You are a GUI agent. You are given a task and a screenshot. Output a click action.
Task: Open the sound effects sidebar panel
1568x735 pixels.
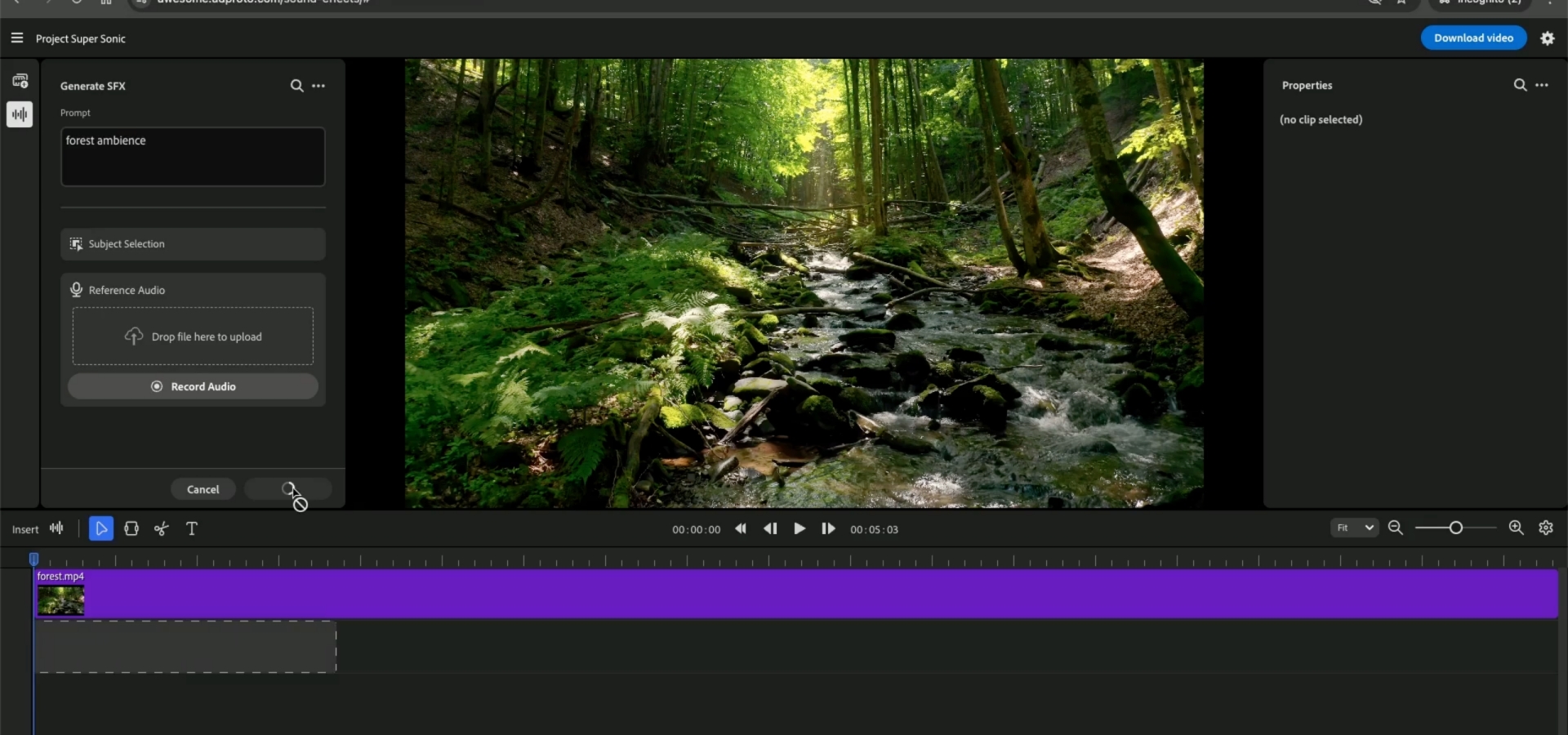pyautogui.click(x=20, y=114)
